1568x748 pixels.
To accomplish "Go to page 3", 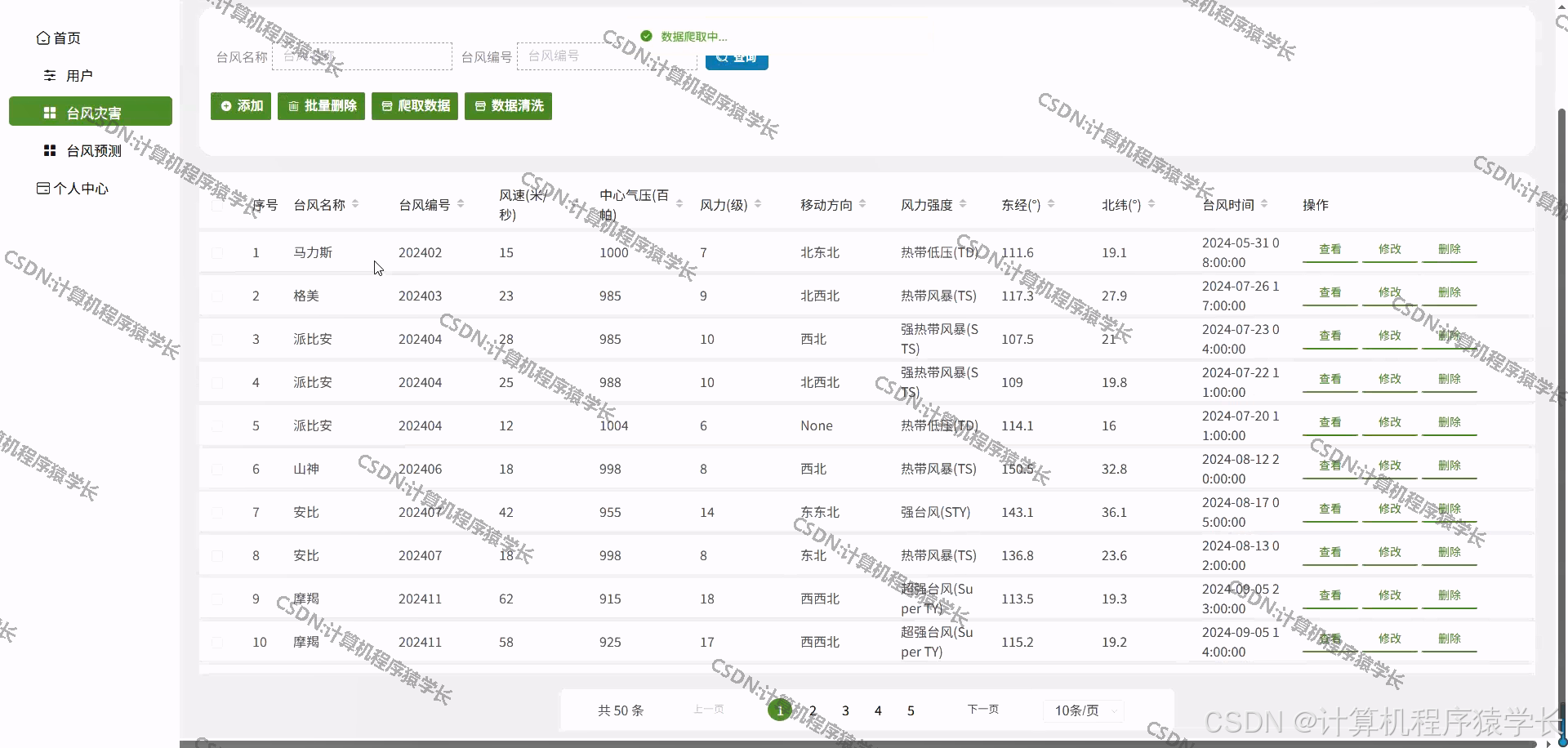I will pyautogui.click(x=845, y=710).
